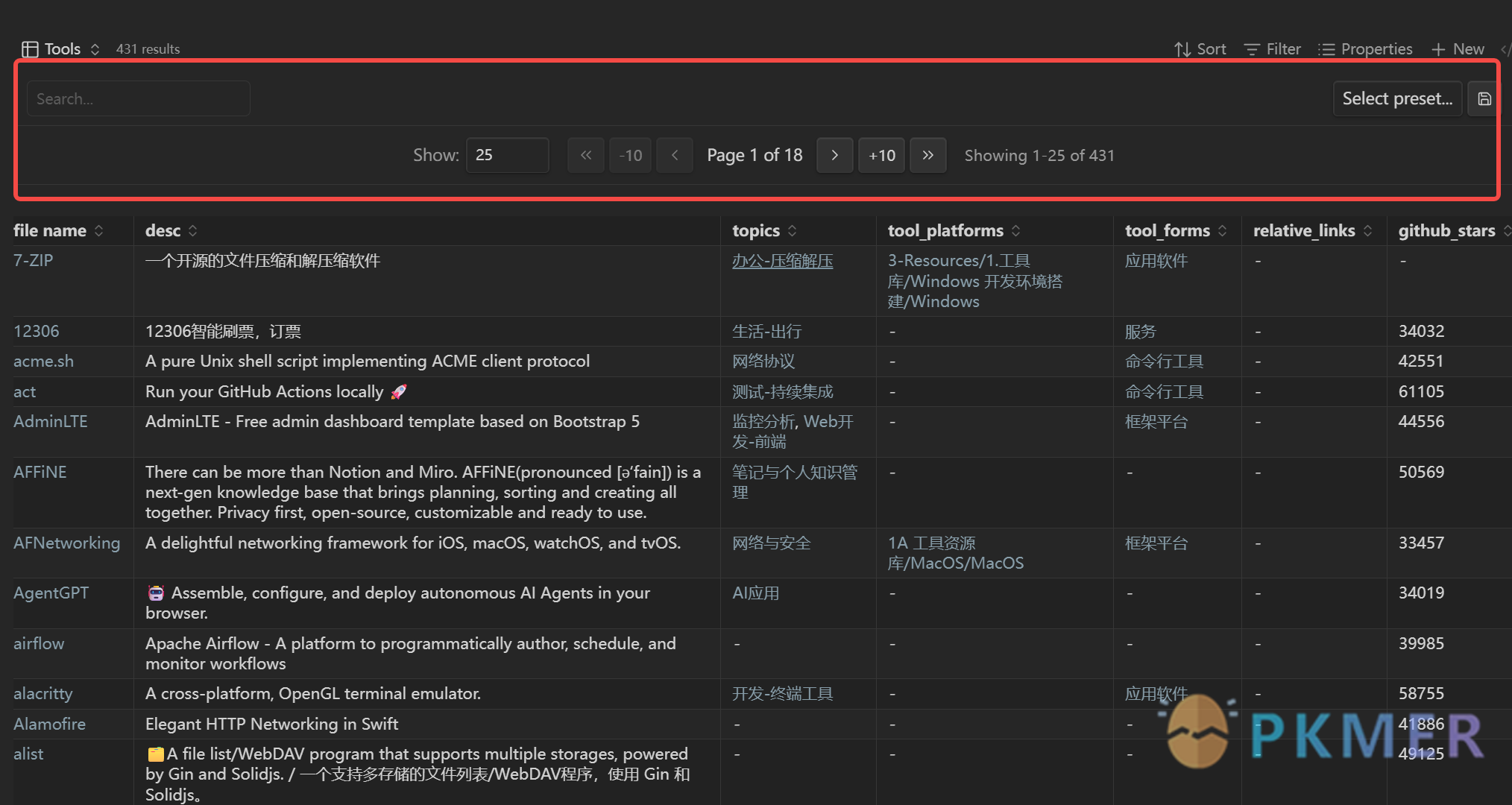Click the 测试-持续集成 topic
Viewport: 1512px width, 805px height.
point(782,392)
